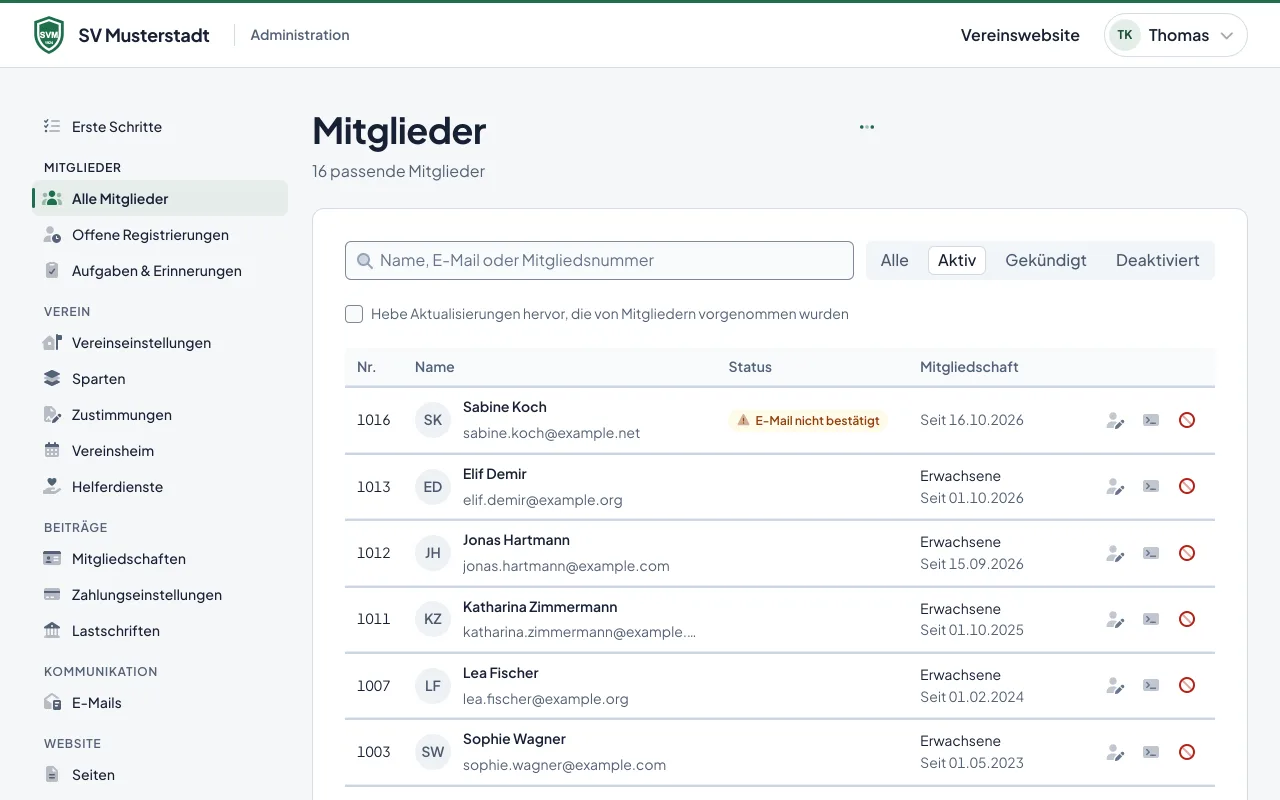The width and height of the screenshot is (1280, 800).
Task: Select the Aktiv filter tab
Action: 957,260
